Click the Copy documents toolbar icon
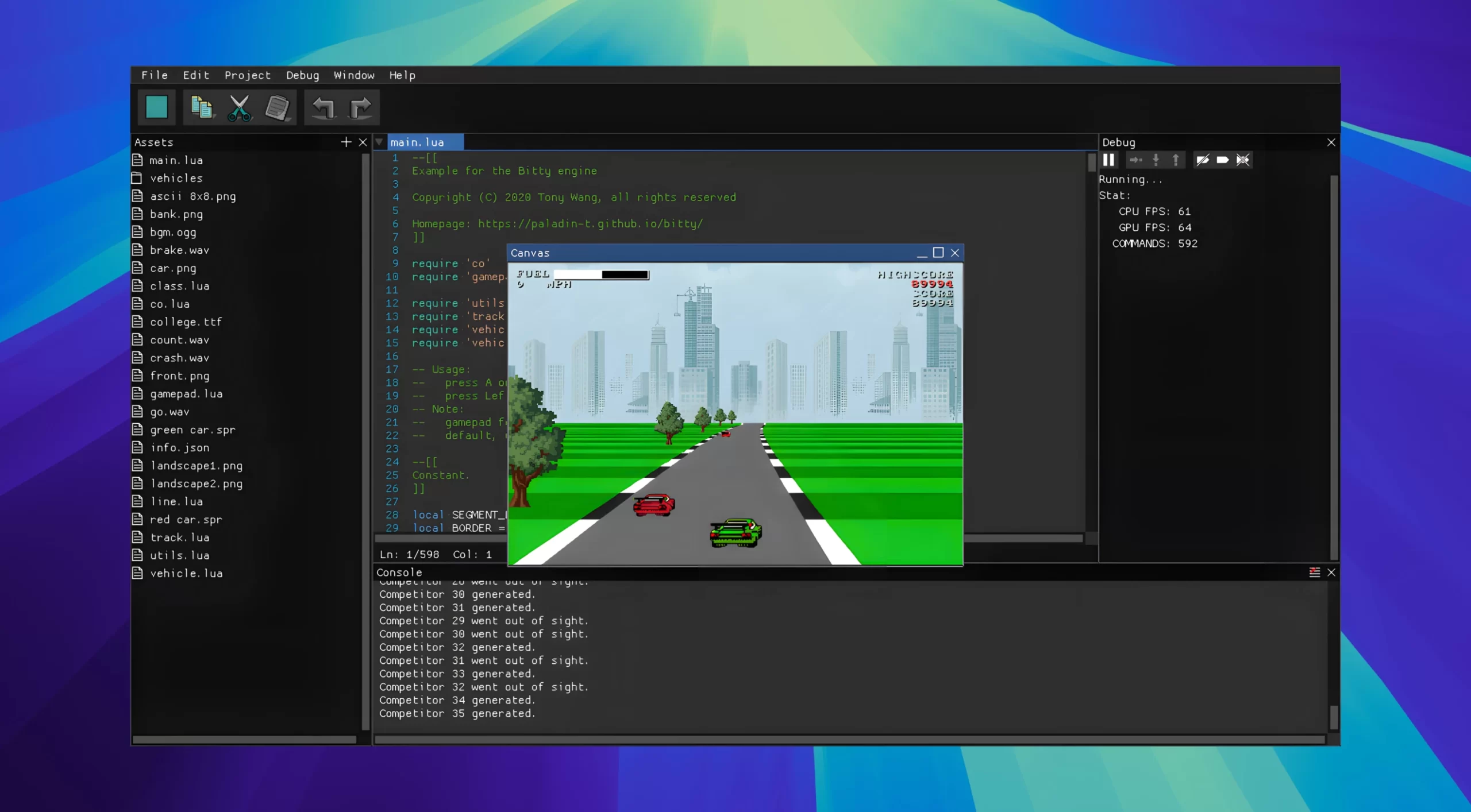The width and height of the screenshot is (1471, 812). pos(201,107)
